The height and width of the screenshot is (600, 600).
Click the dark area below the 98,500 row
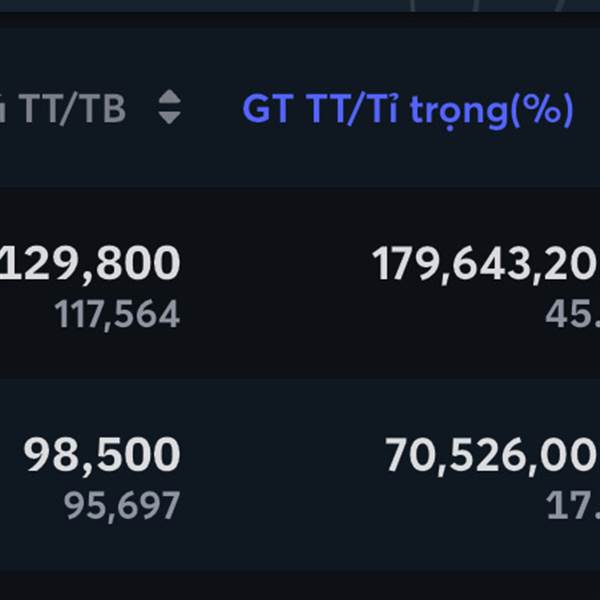click(300, 585)
